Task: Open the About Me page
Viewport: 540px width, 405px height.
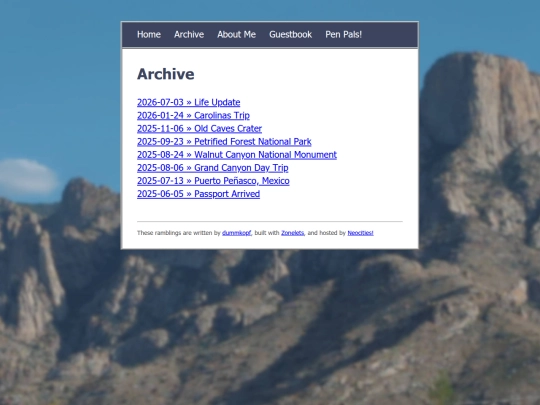Action: [x=236, y=34]
